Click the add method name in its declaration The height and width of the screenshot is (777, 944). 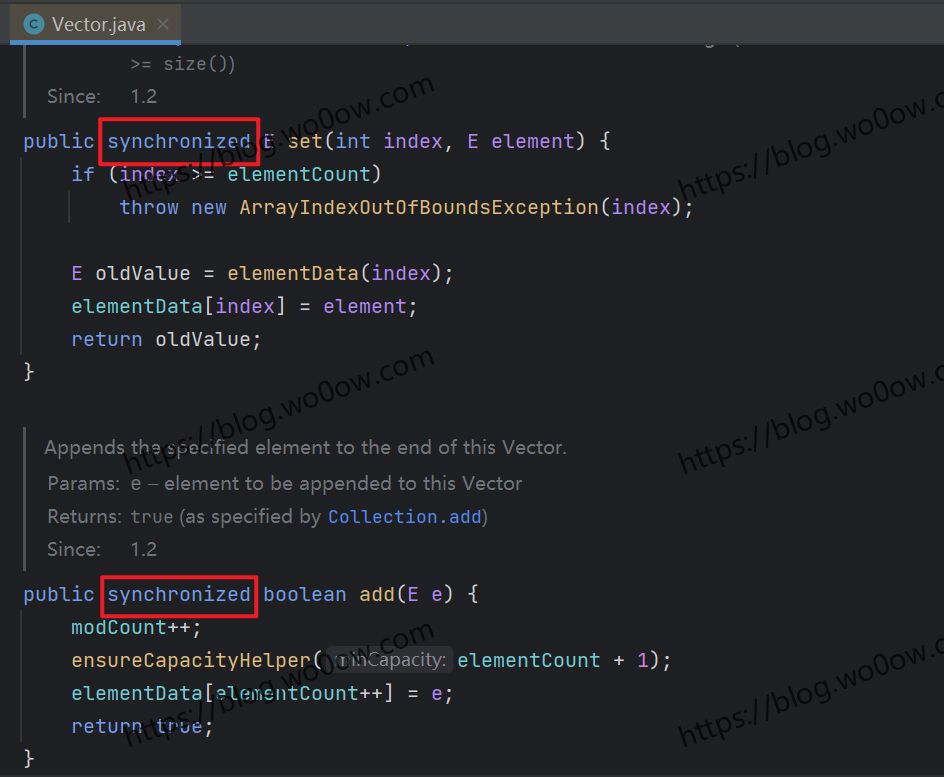(376, 594)
